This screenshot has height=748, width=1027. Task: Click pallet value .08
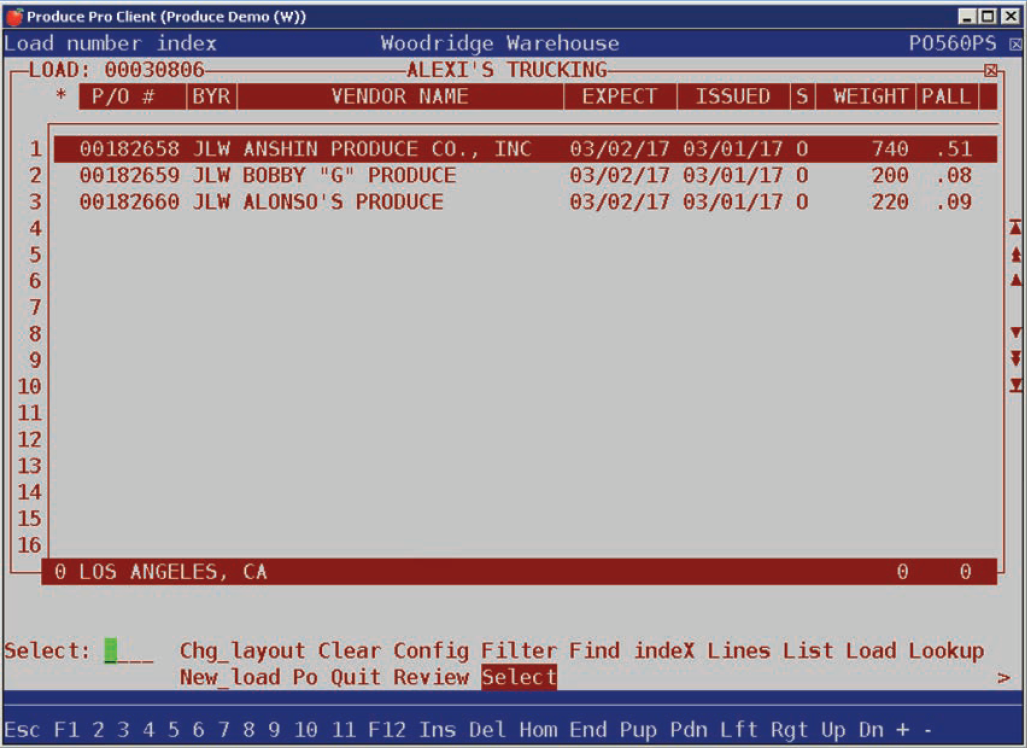tap(954, 176)
